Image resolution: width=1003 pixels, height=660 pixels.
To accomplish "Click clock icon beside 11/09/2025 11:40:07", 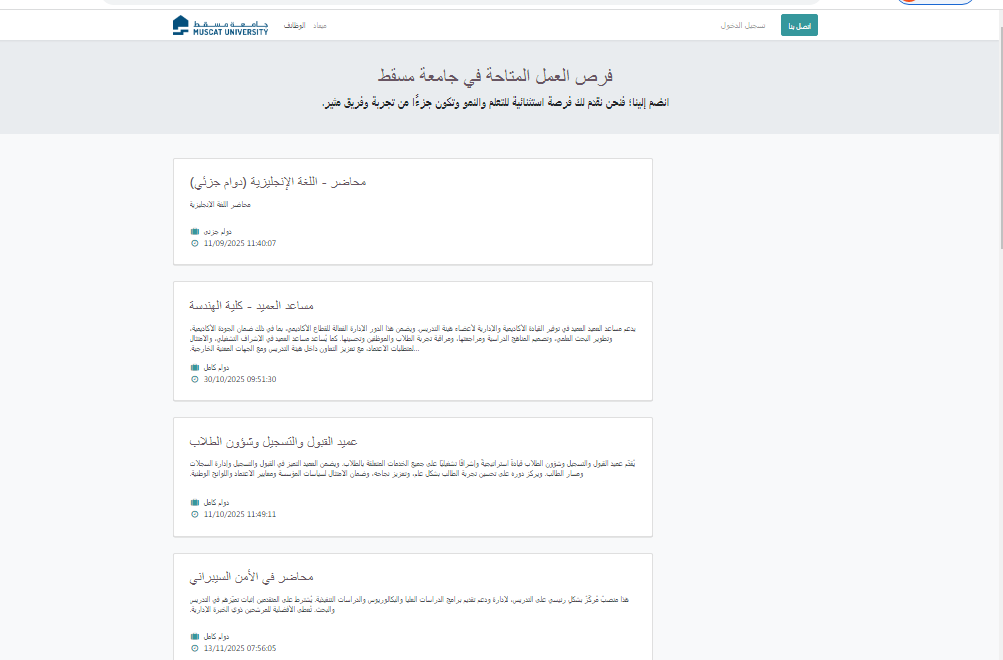I will [x=195, y=243].
